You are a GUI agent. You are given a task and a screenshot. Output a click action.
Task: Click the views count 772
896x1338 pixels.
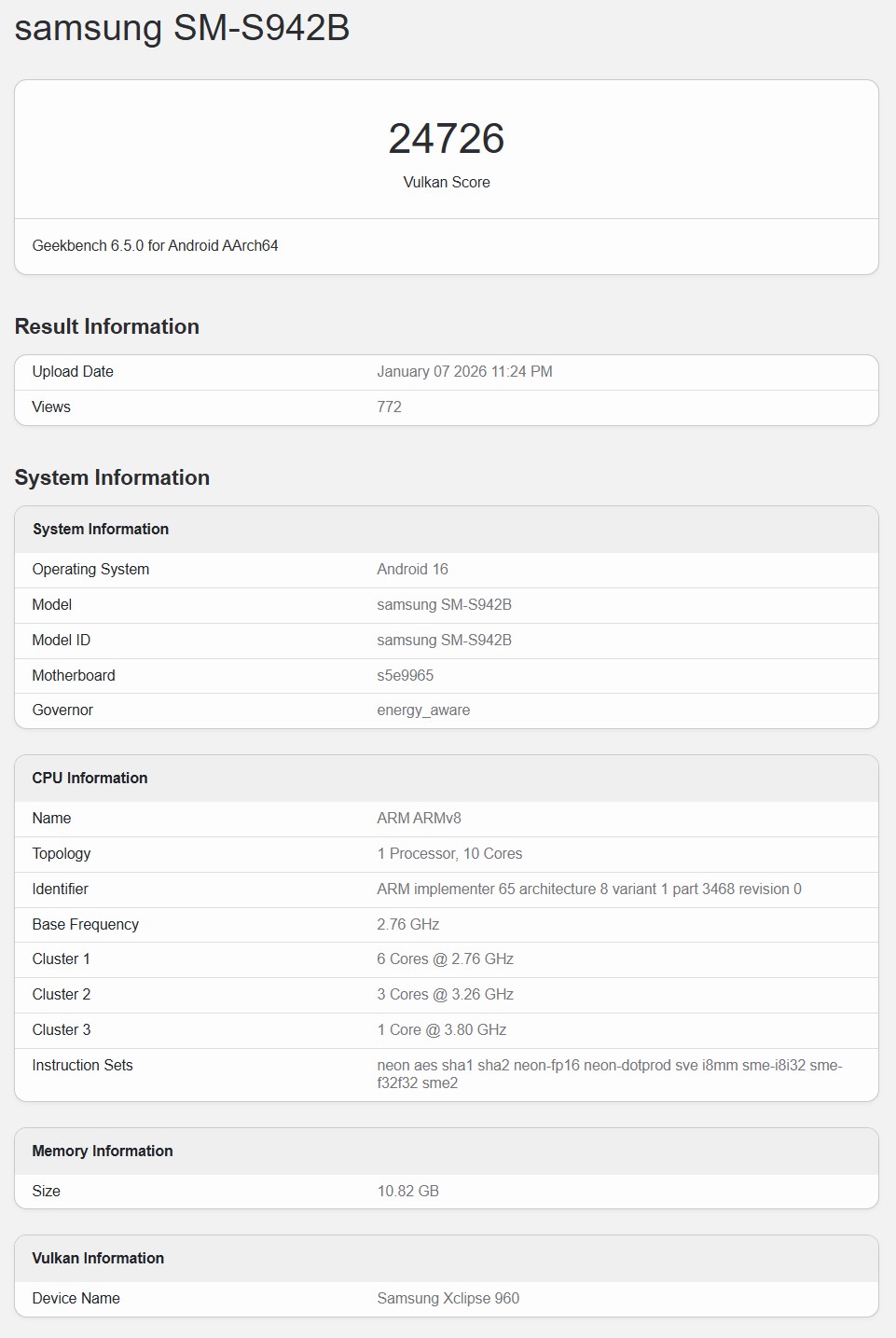coord(389,407)
